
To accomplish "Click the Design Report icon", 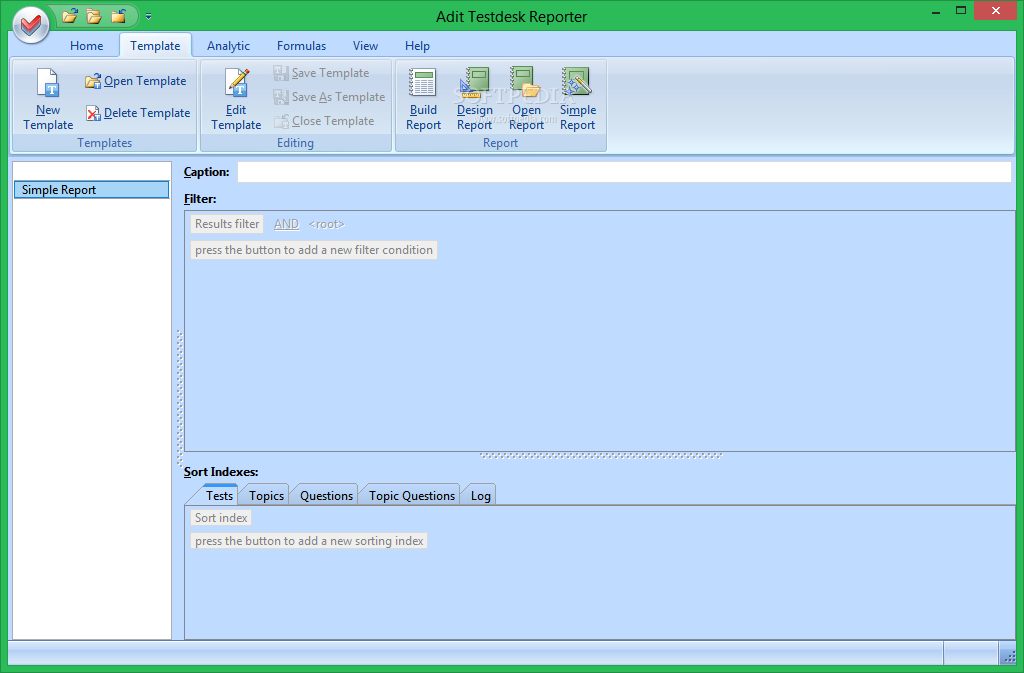I will tap(475, 99).
